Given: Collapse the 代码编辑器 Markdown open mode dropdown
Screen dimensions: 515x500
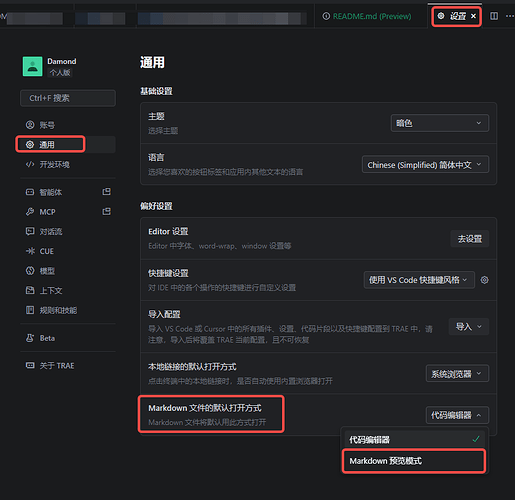Looking at the screenshot, I should [x=457, y=415].
